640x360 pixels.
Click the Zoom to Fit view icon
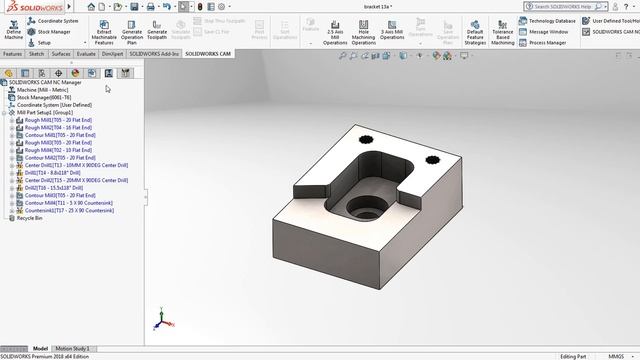click(x=342, y=56)
